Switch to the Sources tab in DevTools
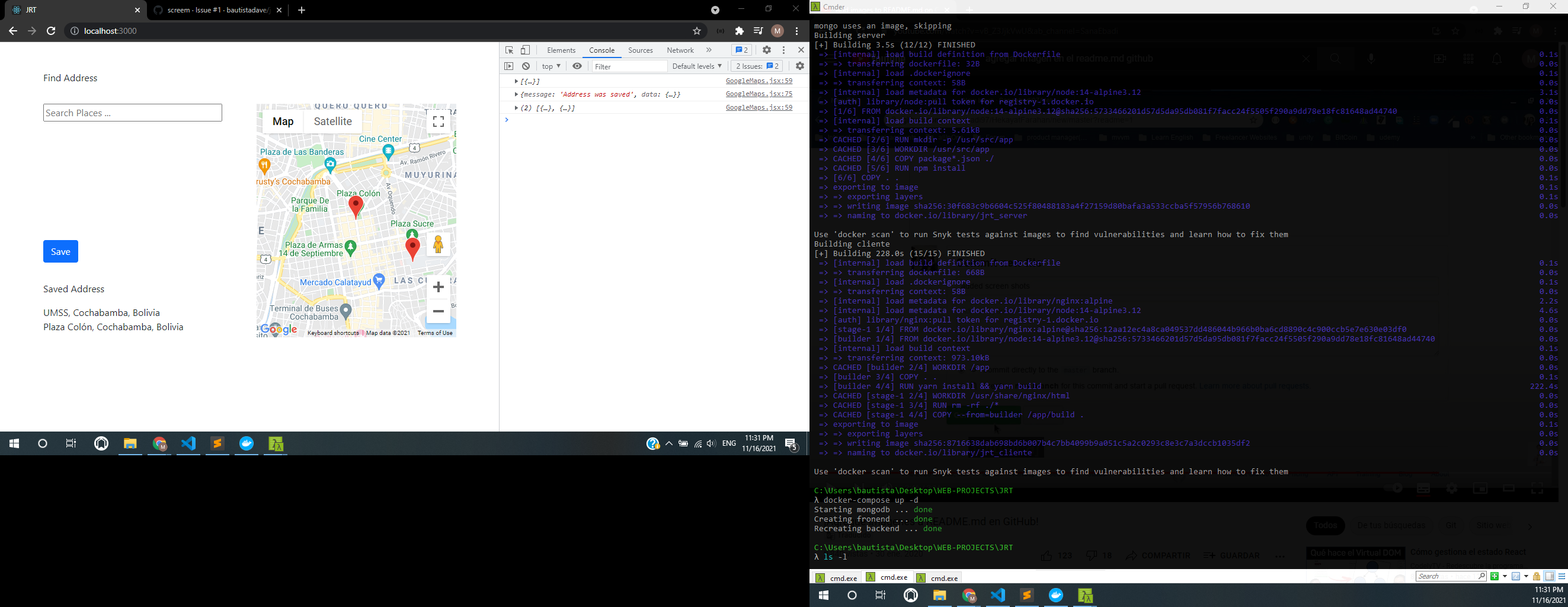The height and width of the screenshot is (607, 1568). pos(641,50)
